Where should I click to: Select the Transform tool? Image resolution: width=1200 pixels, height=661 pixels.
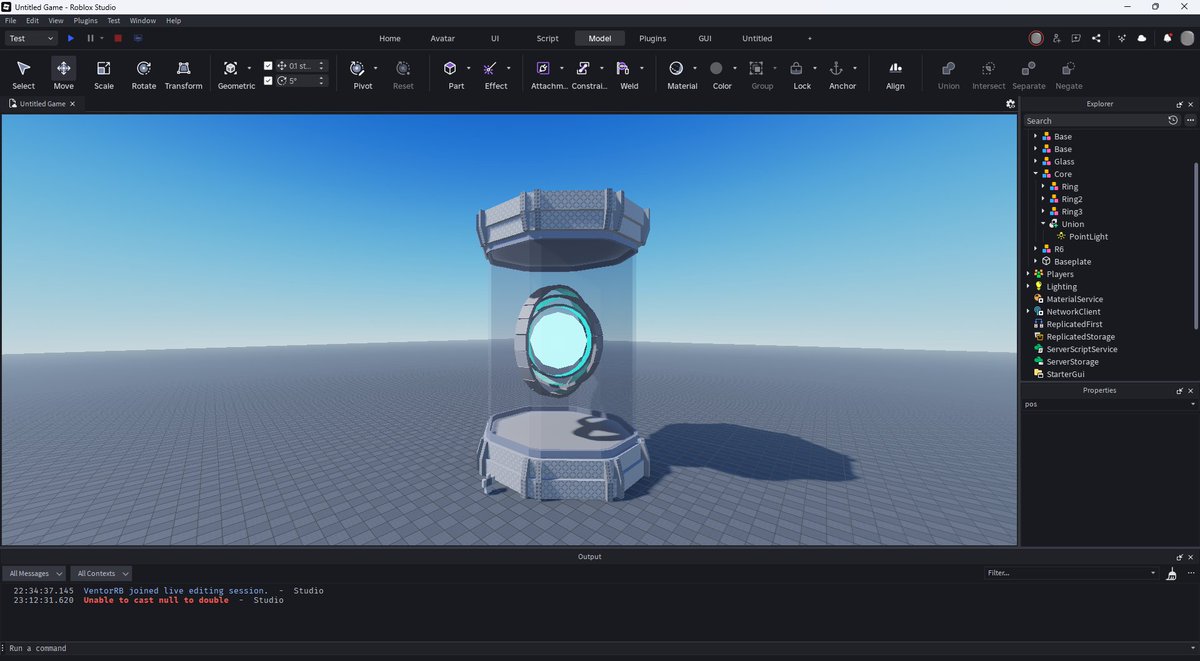tap(183, 70)
